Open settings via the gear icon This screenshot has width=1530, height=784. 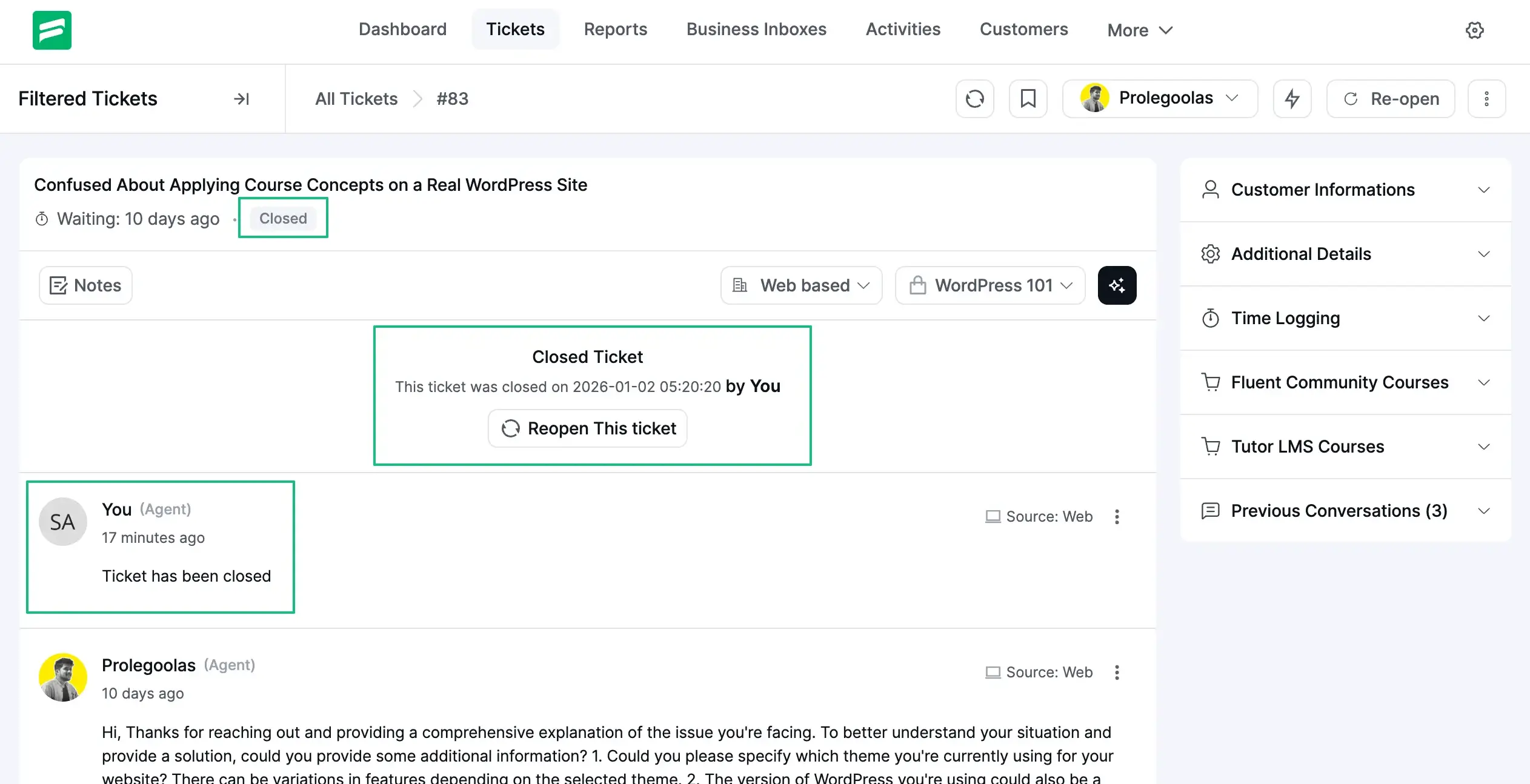[1475, 30]
